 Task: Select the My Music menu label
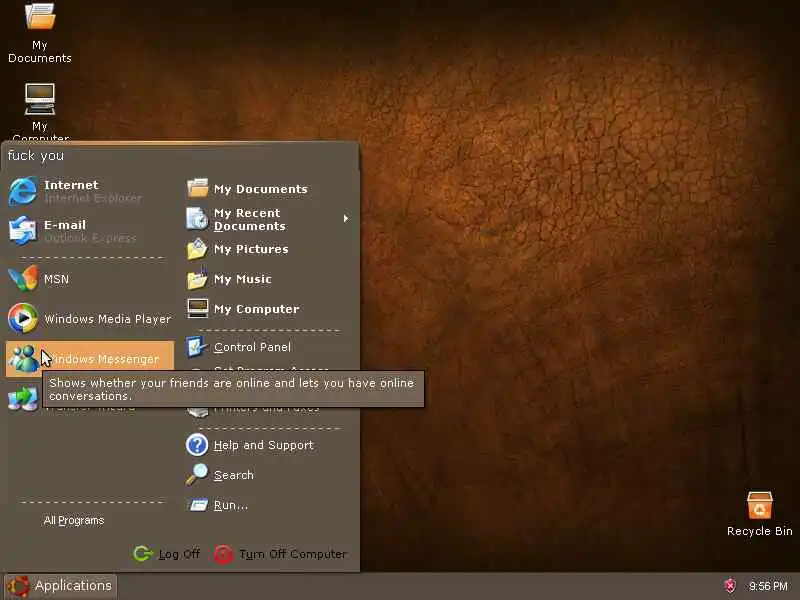(243, 279)
